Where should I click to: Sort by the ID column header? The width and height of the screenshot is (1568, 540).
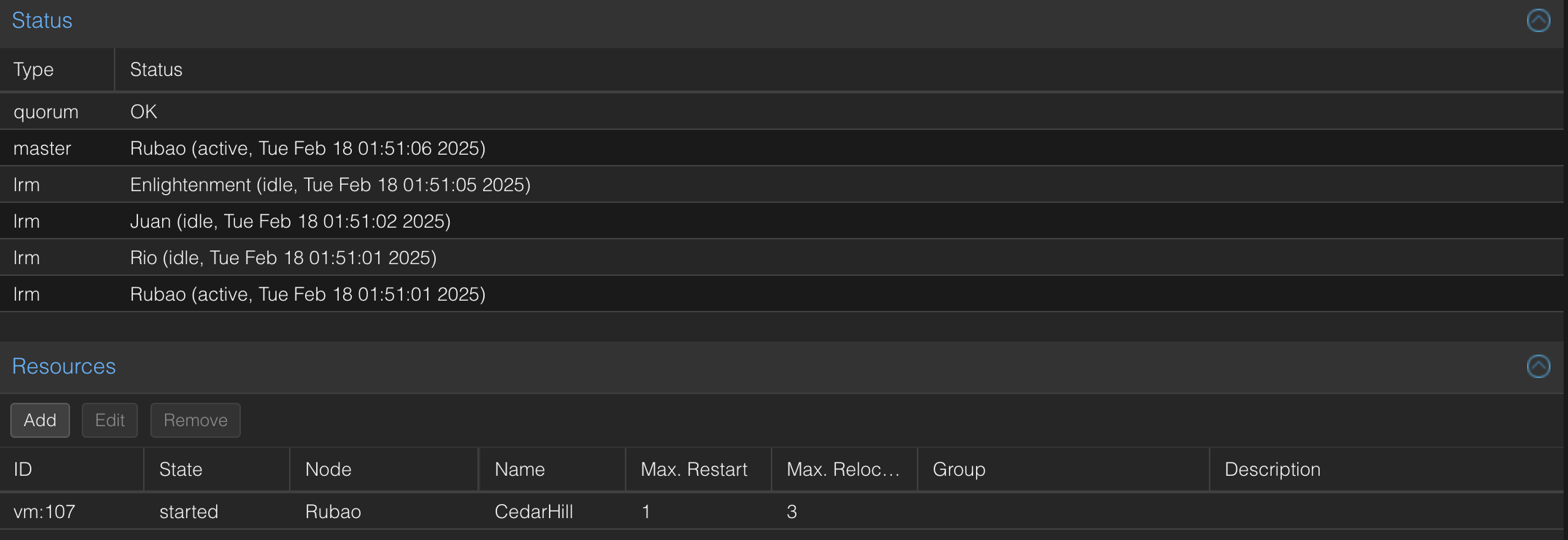pyautogui.click(x=72, y=469)
